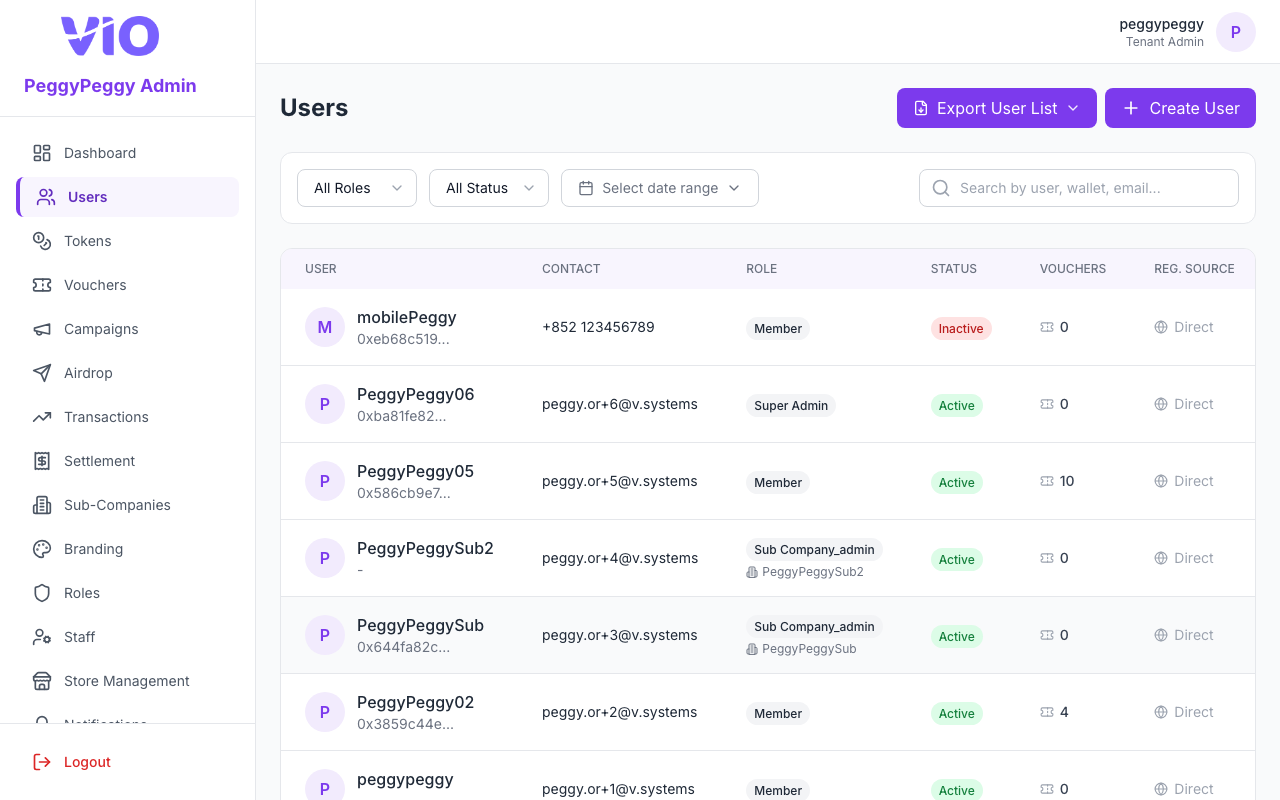
Task: Select Sub-Companies from sidebar
Action: 127,505
